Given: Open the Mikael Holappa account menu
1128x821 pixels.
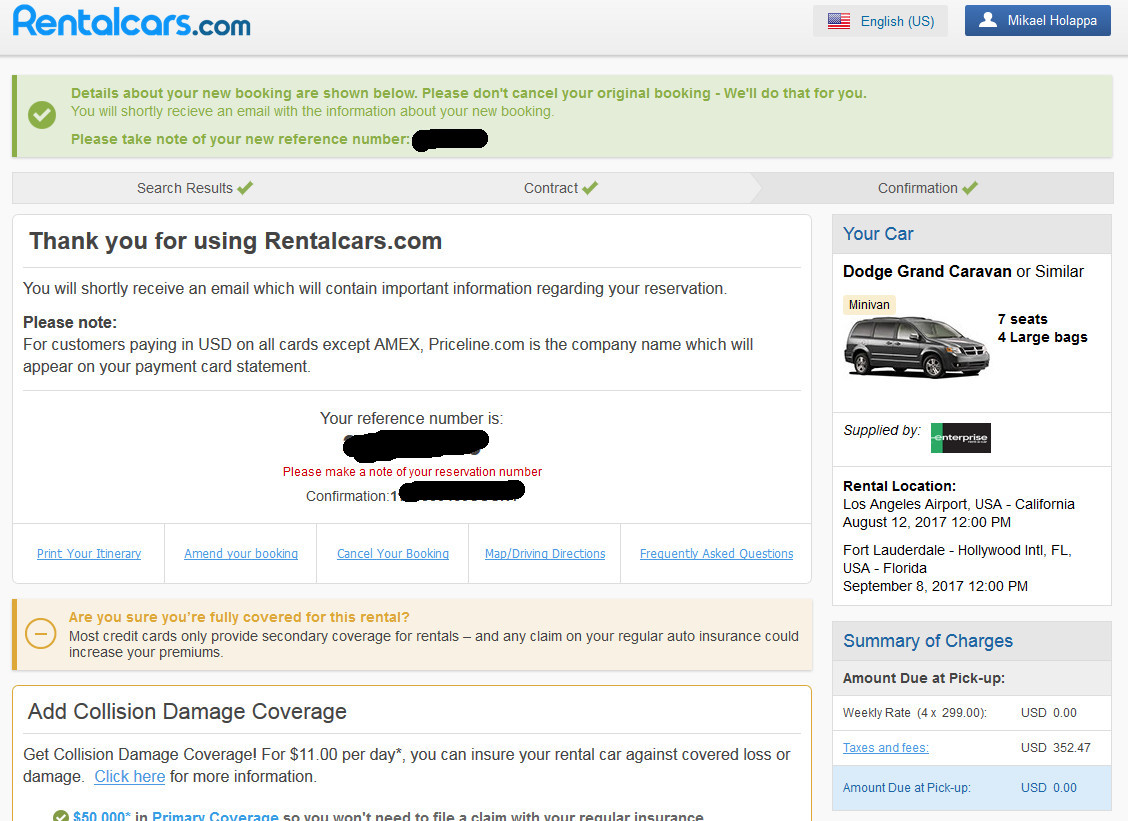Looking at the screenshot, I should tap(1037, 21).
